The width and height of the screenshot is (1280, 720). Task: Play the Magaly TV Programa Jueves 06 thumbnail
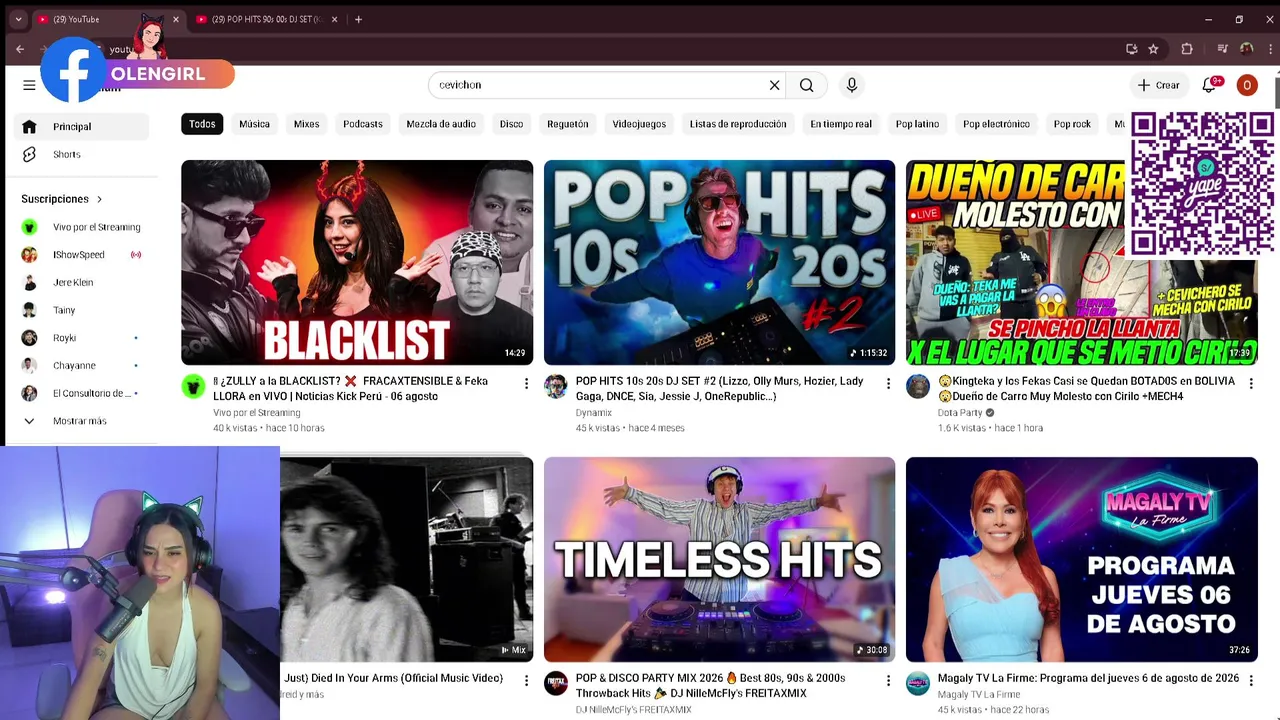tap(1082, 559)
